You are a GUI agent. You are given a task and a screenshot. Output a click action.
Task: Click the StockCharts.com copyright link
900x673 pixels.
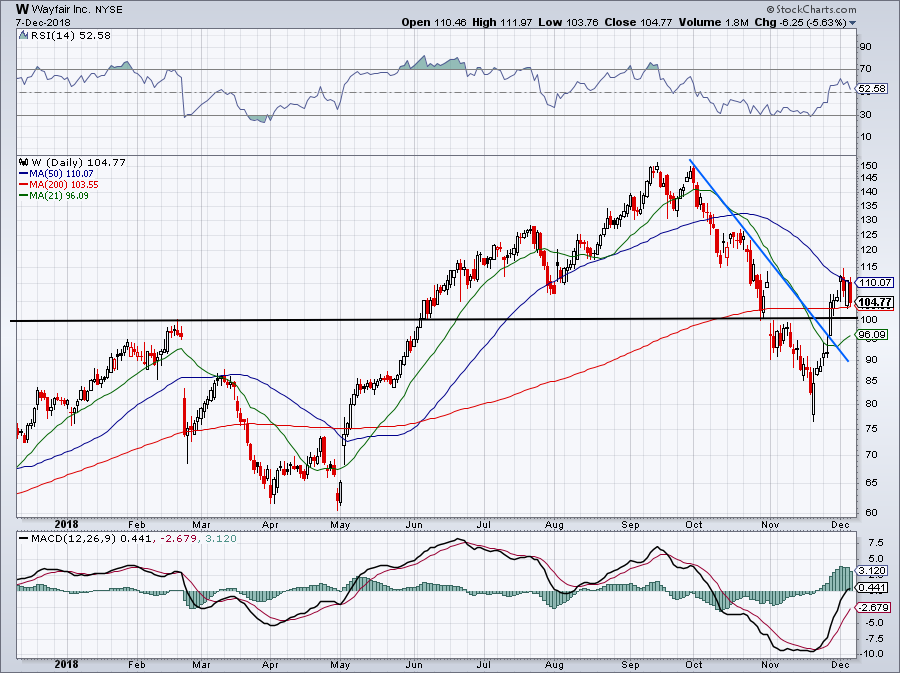click(811, 9)
